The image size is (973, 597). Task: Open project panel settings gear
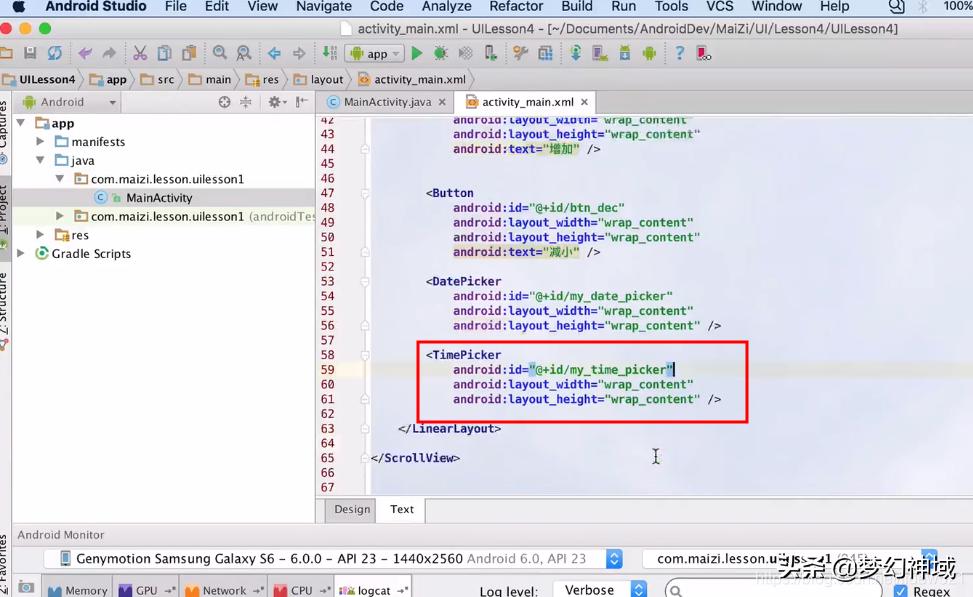pos(275,102)
